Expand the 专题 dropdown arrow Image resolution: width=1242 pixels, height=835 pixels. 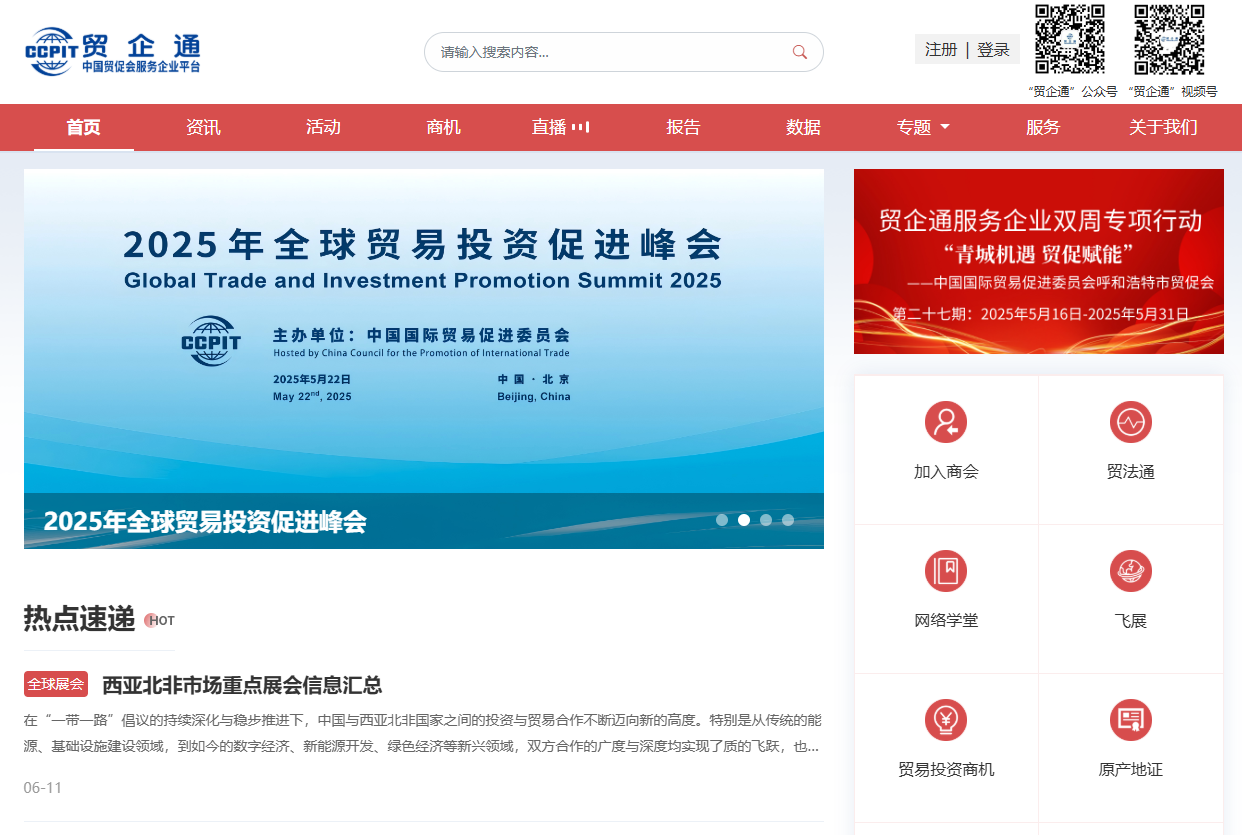click(945, 127)
